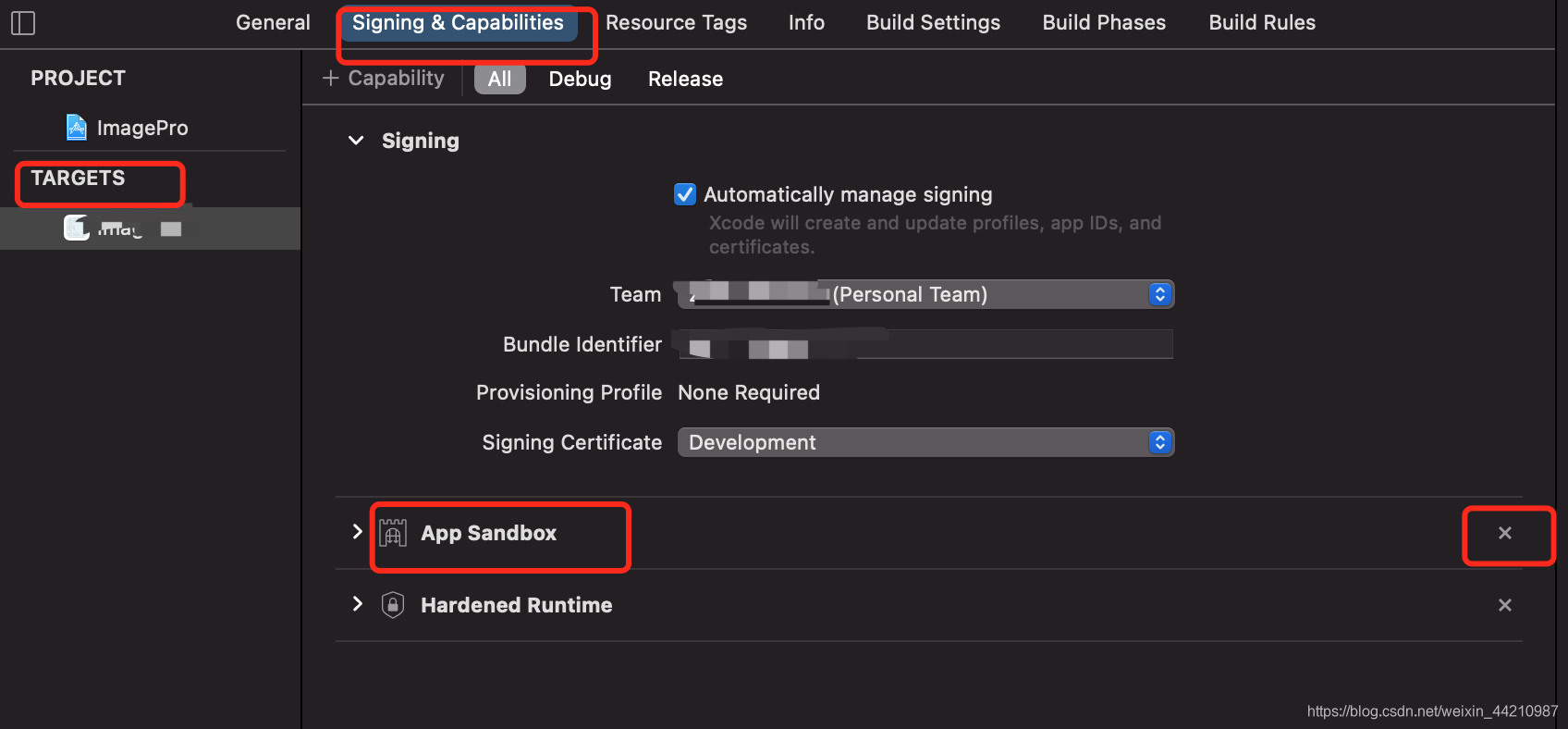Open the Resource Tags tab
Viewport: 1568px width, 729px height.
click(676, 23)
